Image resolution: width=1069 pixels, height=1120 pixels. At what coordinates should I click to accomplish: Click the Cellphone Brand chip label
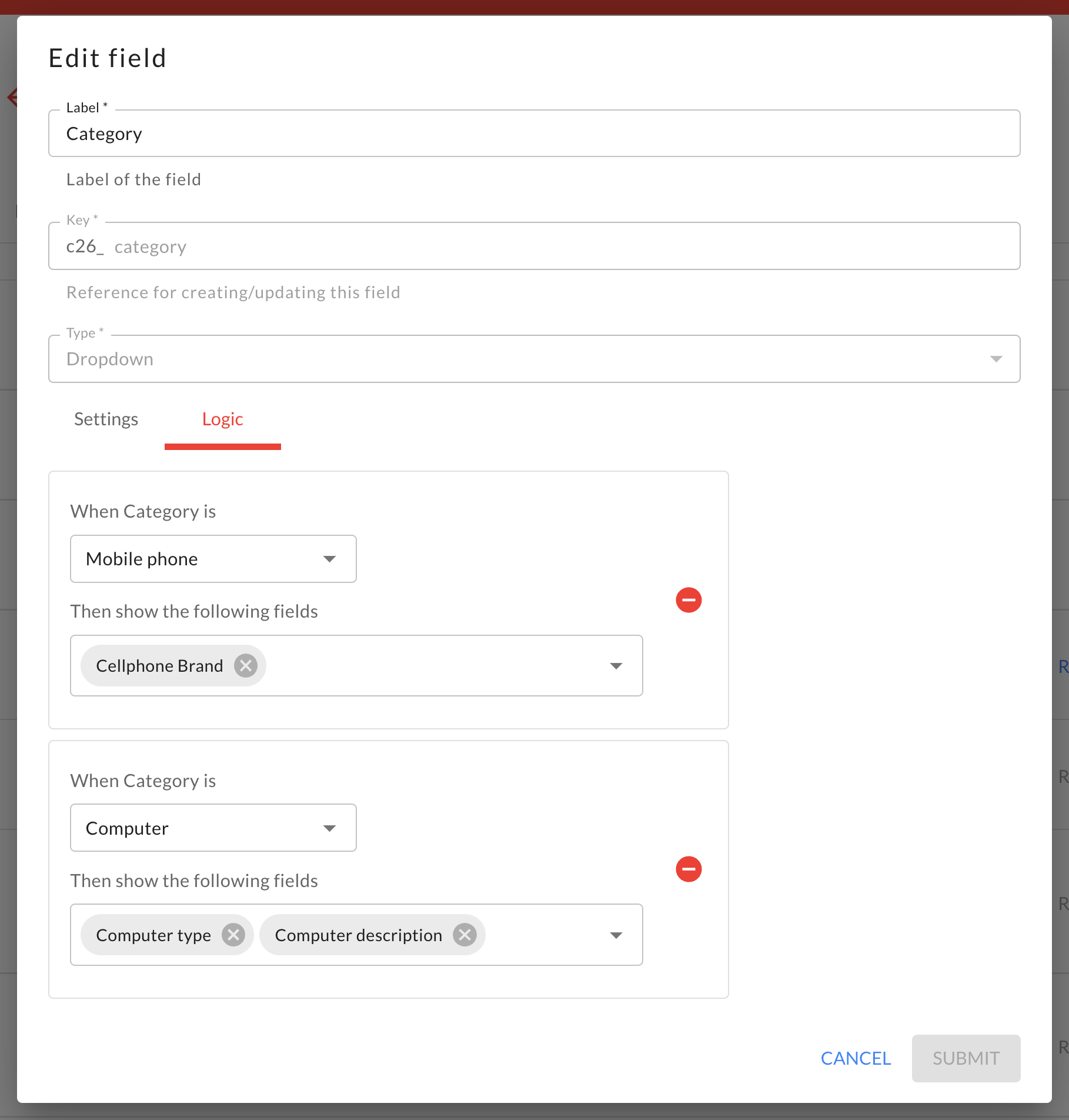159,666
